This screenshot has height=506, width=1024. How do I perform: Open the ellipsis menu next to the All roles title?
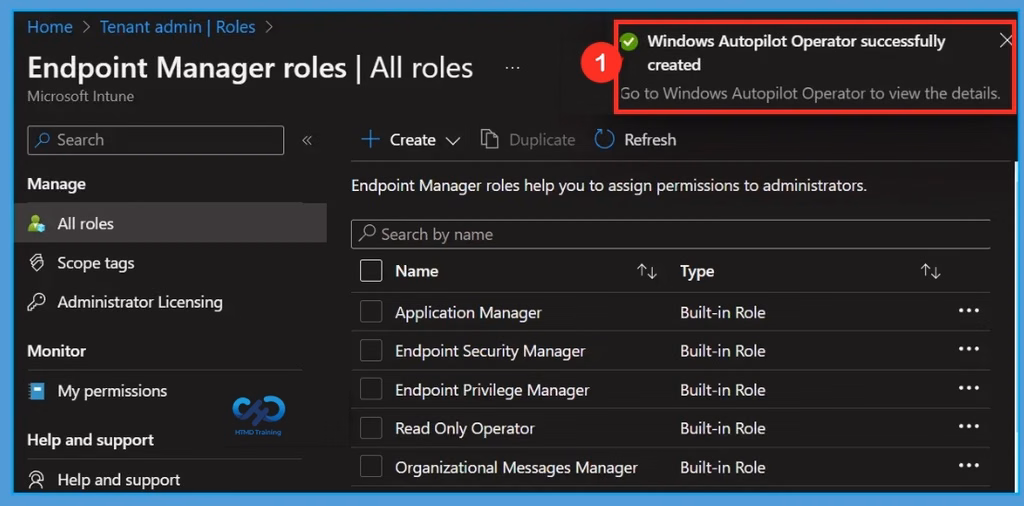[513, 67]
